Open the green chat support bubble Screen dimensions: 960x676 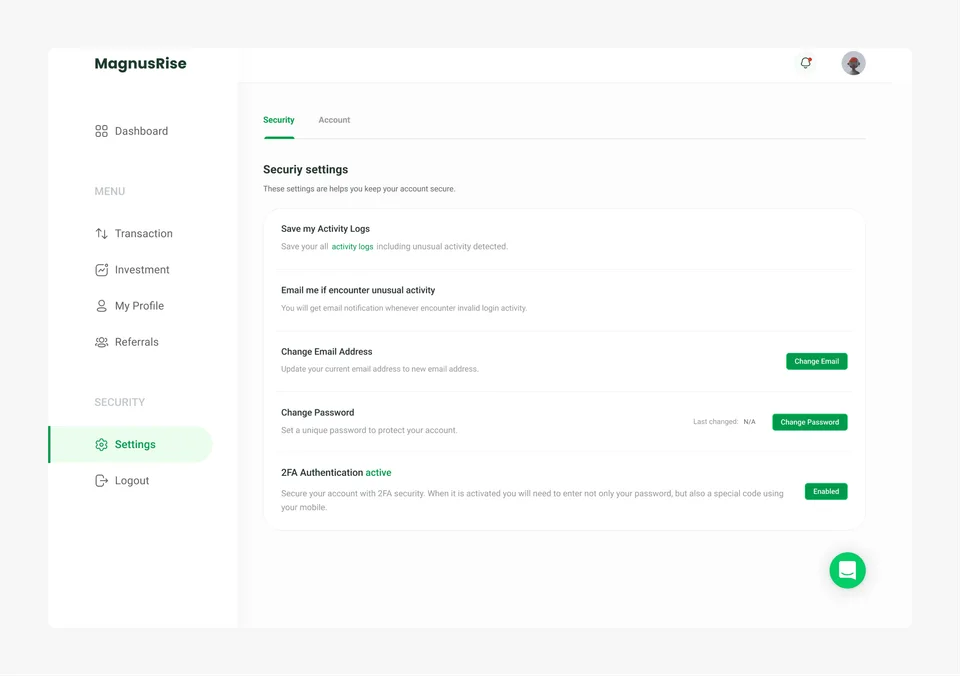coord(847,570)
